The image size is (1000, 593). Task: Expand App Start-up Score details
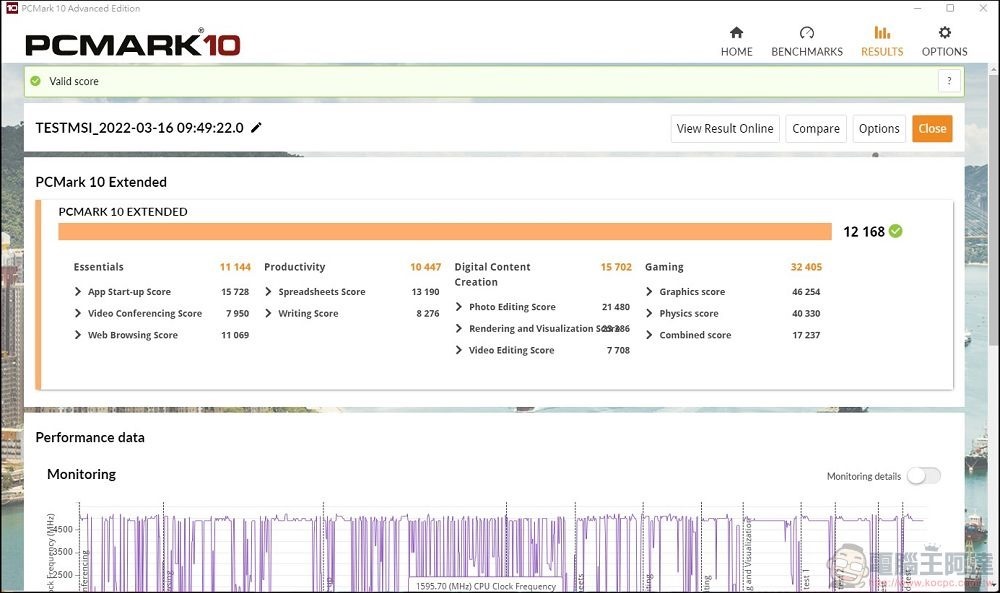click(79, 292)
